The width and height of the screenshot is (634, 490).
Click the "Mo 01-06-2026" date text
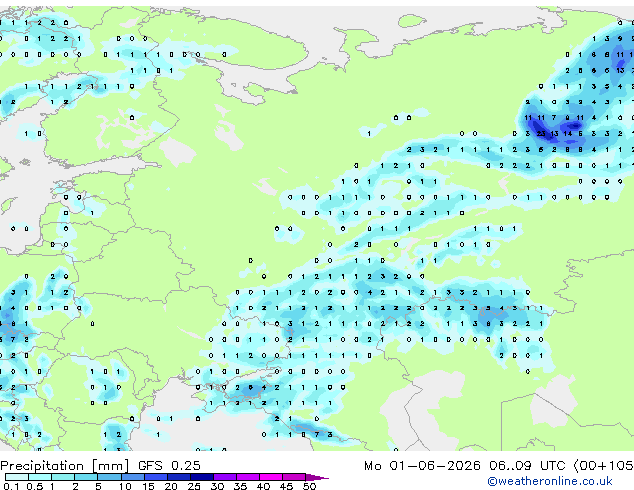click(x=422, y=466)
